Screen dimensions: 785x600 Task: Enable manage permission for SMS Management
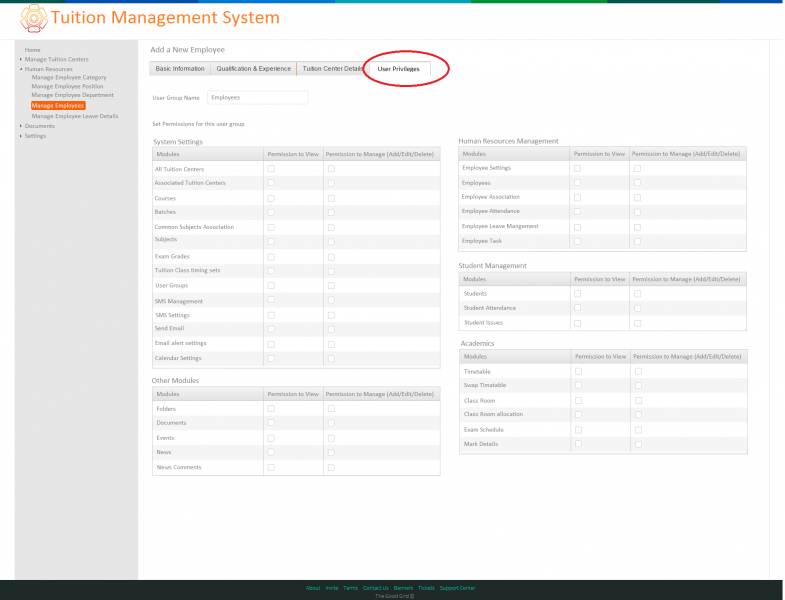331,300
